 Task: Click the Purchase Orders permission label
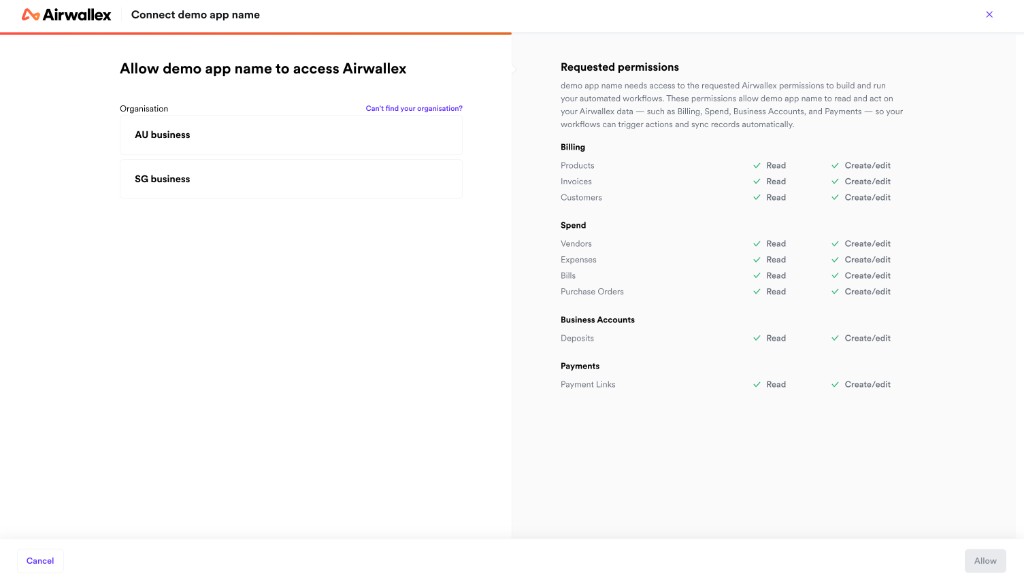592,291
